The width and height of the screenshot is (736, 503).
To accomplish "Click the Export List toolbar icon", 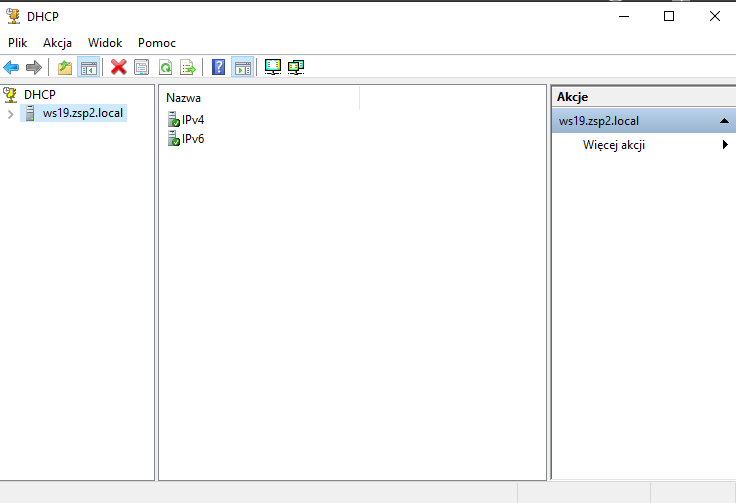I will pyautogui.click(x=188, y=67).
